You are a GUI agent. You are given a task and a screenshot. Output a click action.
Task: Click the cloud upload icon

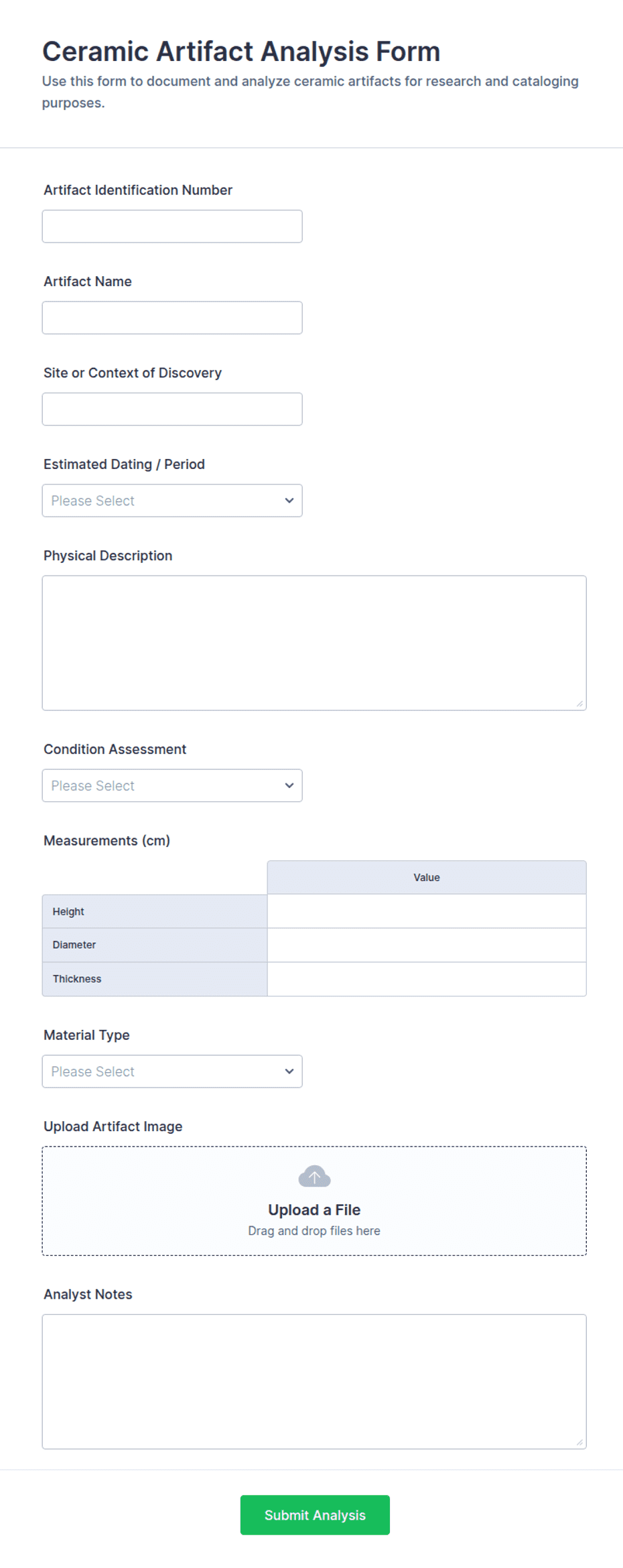[314, 1176]
